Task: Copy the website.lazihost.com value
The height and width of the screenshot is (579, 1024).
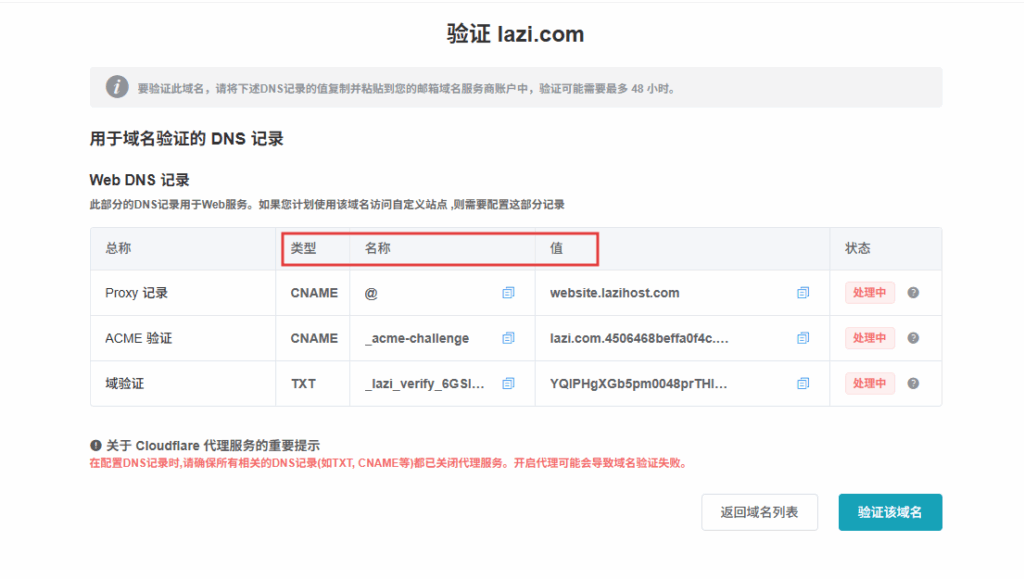Action: tap(803, 293)
